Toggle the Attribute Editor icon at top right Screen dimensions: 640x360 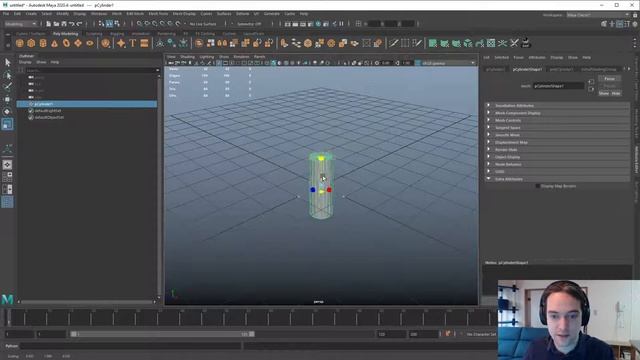click(619, 24)
